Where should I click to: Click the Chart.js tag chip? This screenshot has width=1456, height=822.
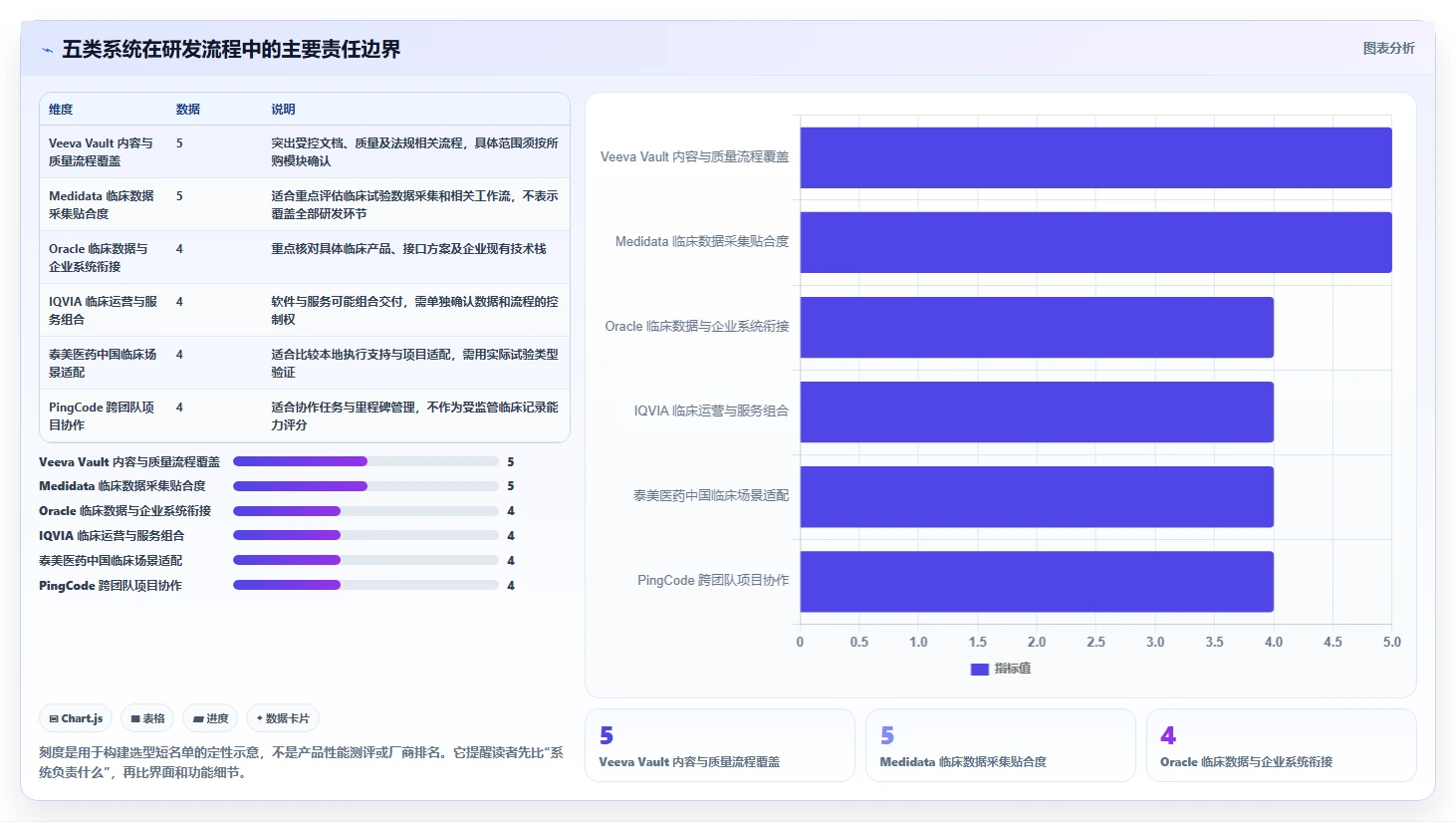click(x=76, y=718)
